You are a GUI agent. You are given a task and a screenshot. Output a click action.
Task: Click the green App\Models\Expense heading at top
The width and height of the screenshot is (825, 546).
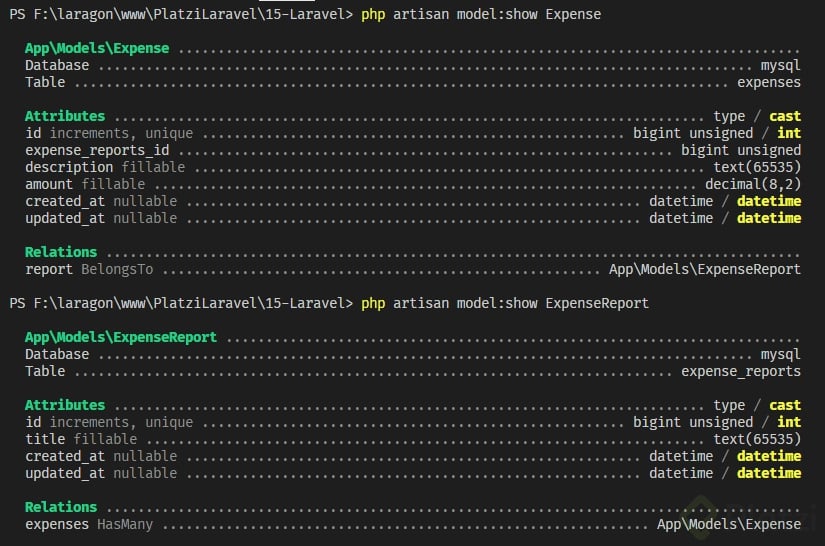[x=97, y=48]
